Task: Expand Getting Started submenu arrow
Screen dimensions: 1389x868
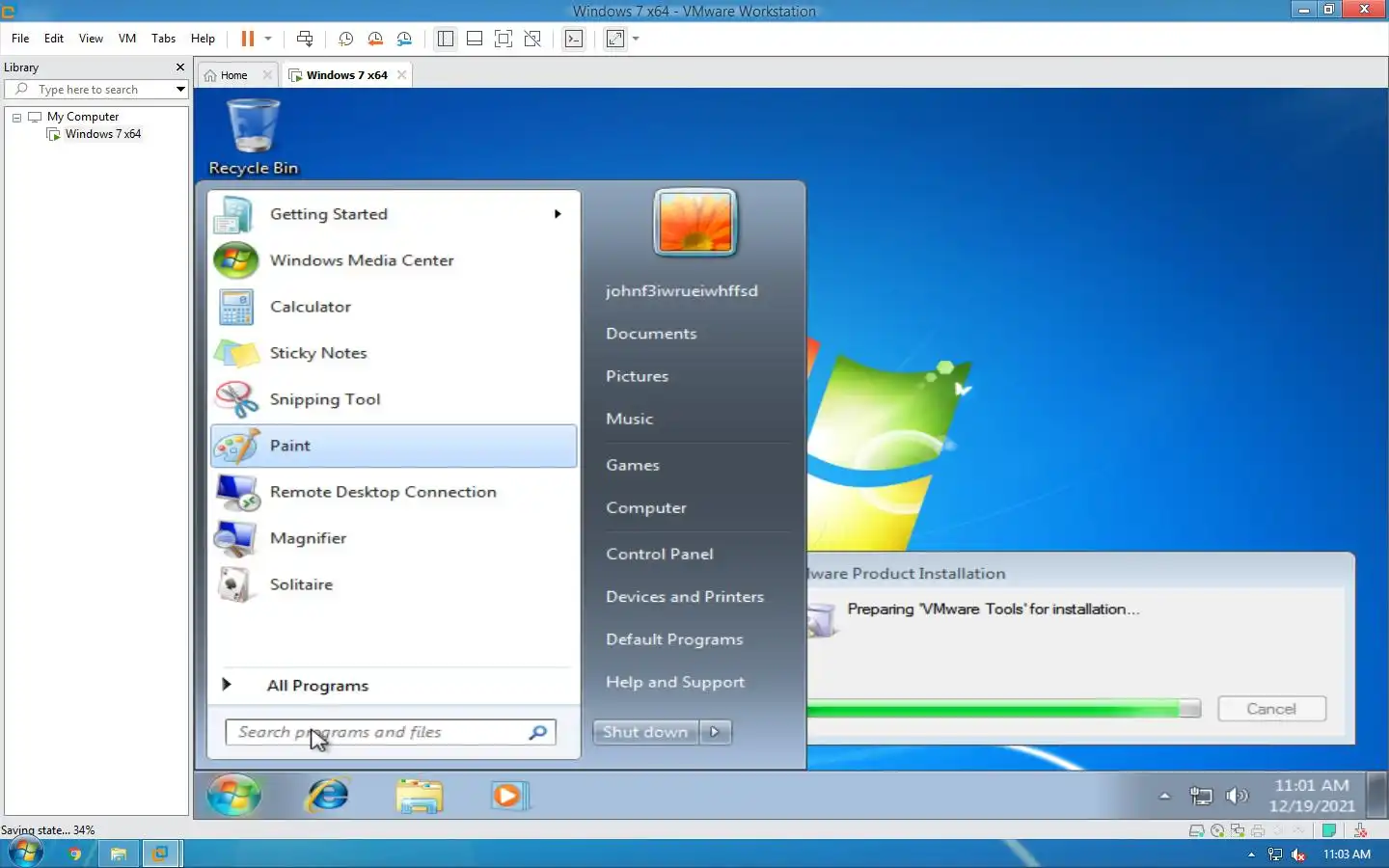Action: 558,214
